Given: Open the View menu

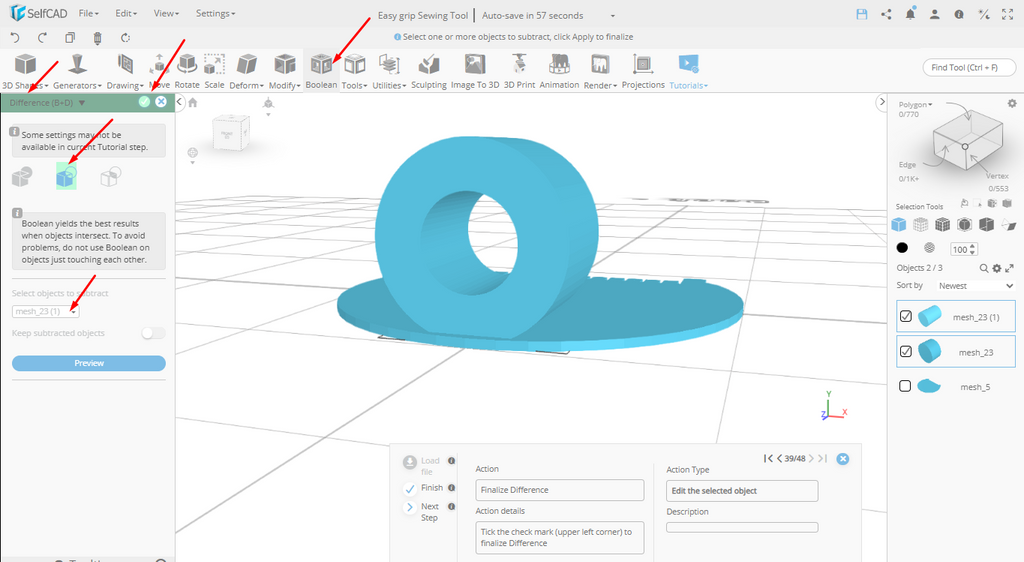Looking at the screenshot, I should (x=166, y=14).
